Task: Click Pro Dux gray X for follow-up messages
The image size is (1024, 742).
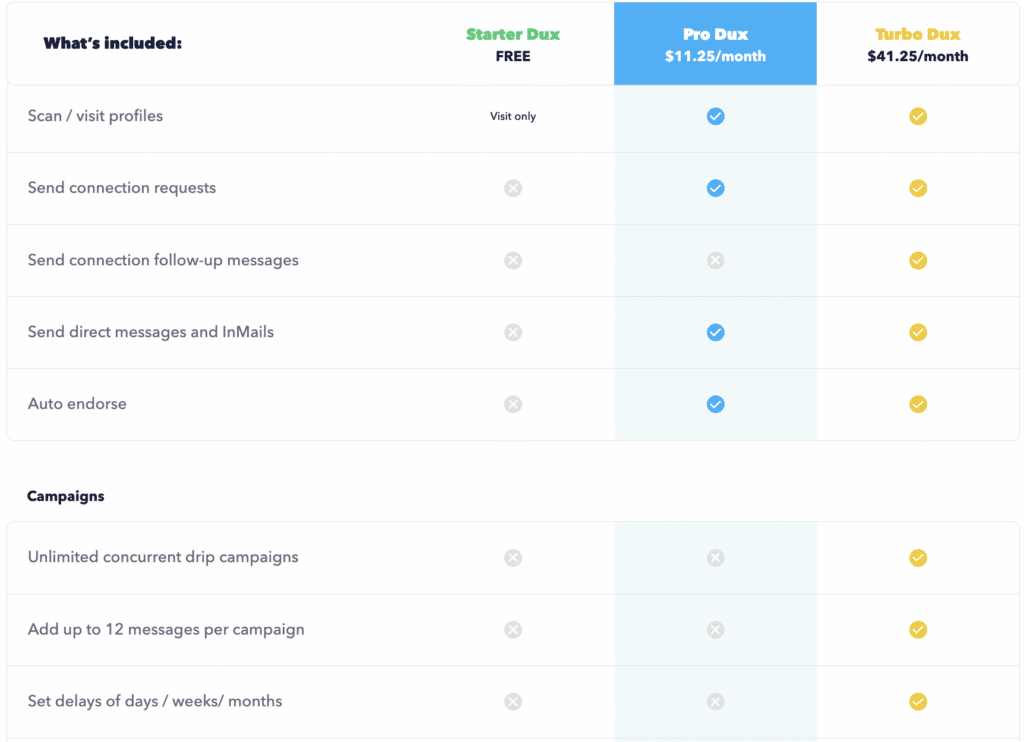Action: pos(715,261)
